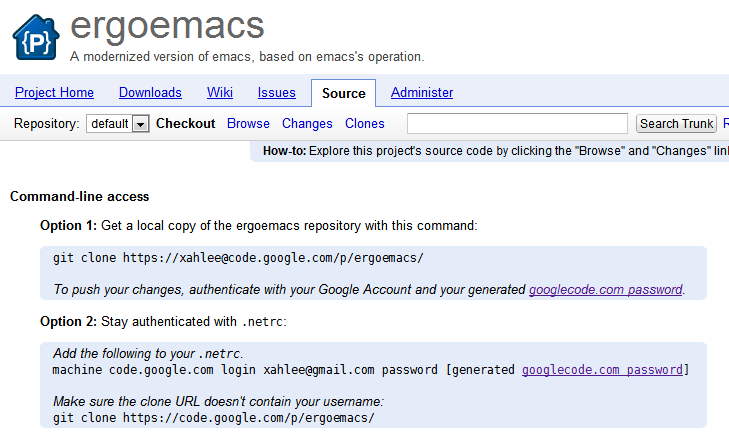The image size is (729, 447).
Task: Click 'Add the following to your .netrc' text
Action: point(148,354)
